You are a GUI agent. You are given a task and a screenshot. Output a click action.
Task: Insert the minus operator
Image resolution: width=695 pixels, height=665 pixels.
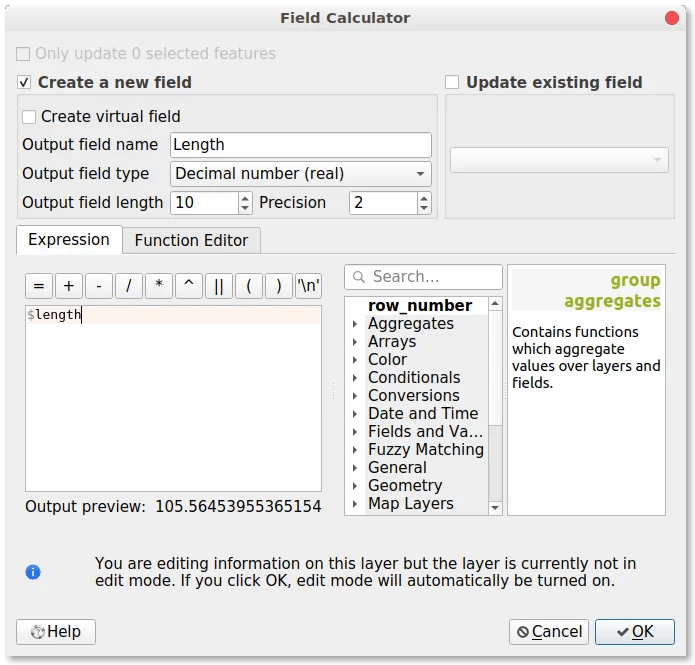click(98, 286)
